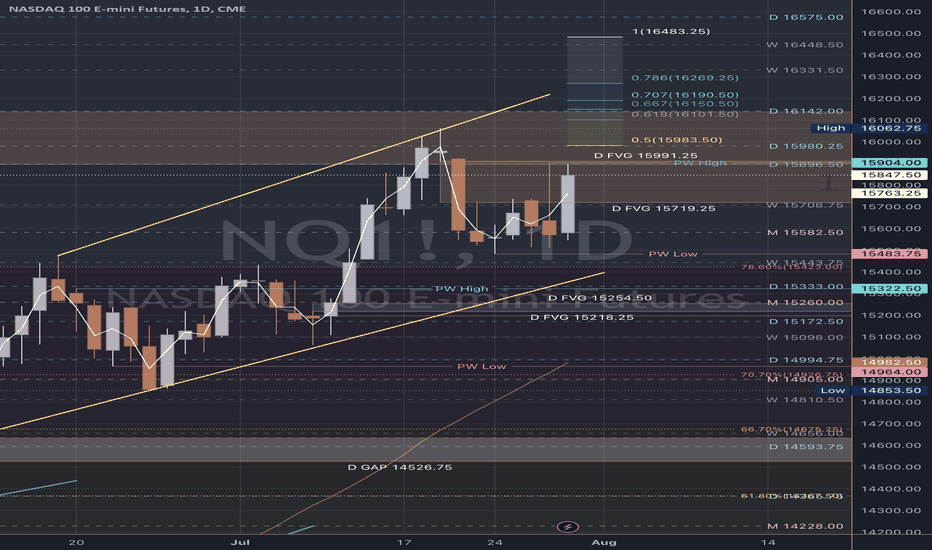Screen dimensions: 932x550
Task: Click the Fibonacci 1(16483.25) label
Action: point(671,32)
